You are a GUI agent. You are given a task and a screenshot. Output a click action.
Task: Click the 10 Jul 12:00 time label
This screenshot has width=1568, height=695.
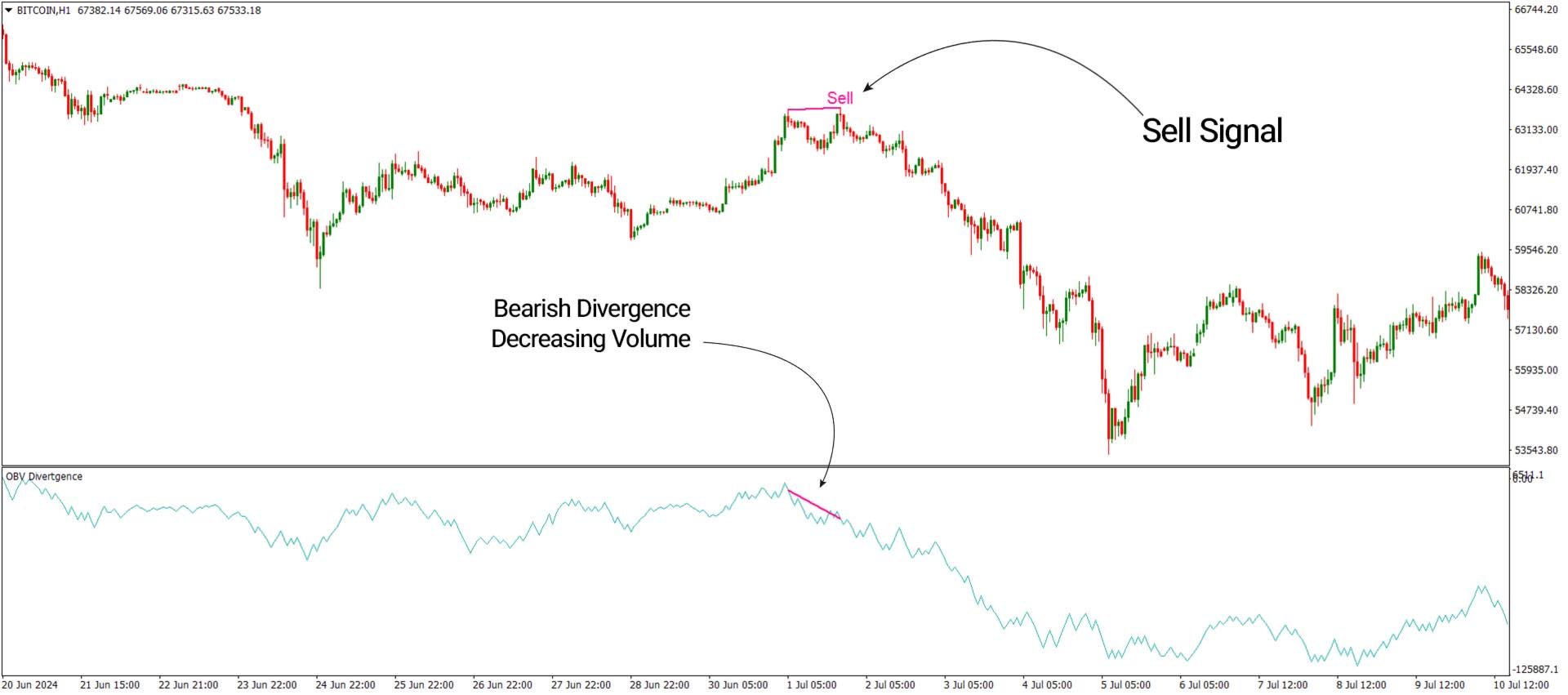click(1521, 685)
